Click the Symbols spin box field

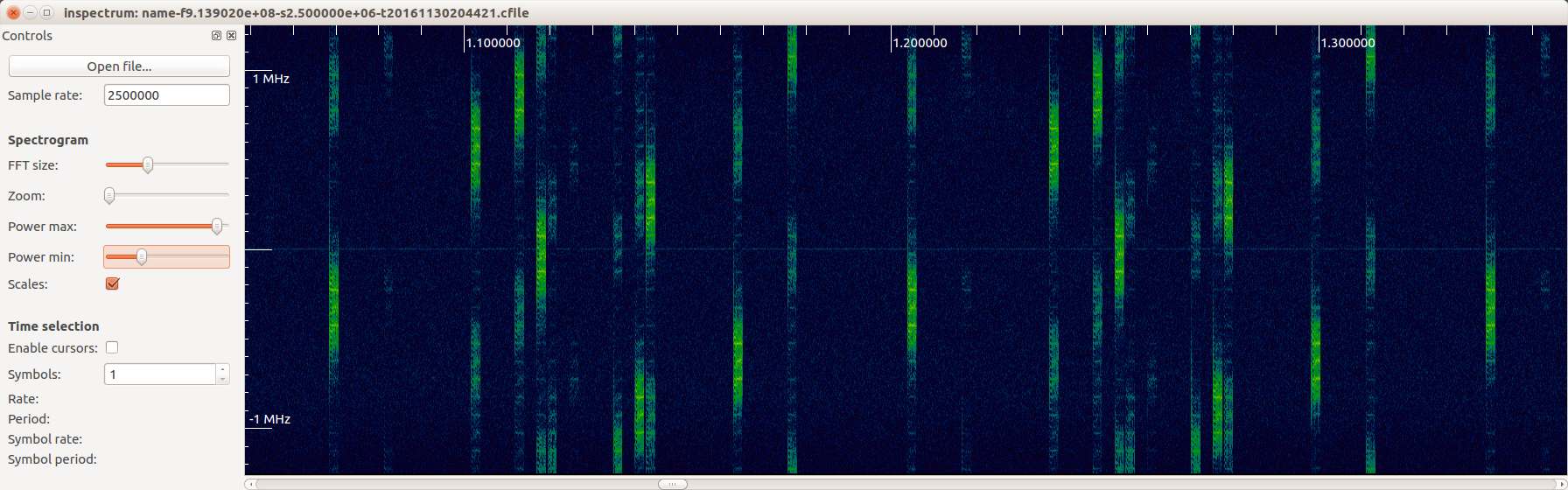coord(160,374)
